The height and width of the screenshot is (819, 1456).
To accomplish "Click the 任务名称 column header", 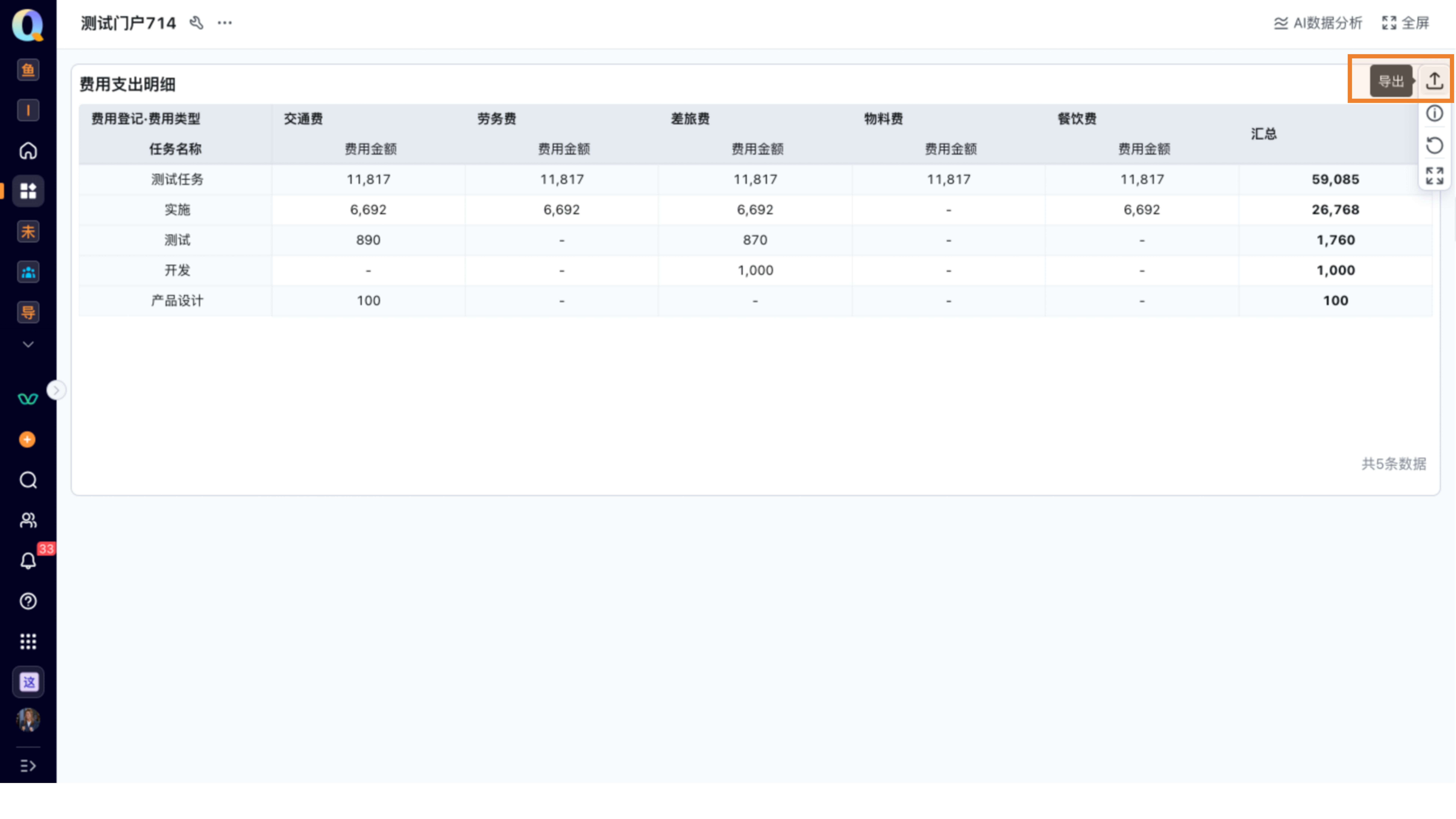I will [x=175, y=149].
